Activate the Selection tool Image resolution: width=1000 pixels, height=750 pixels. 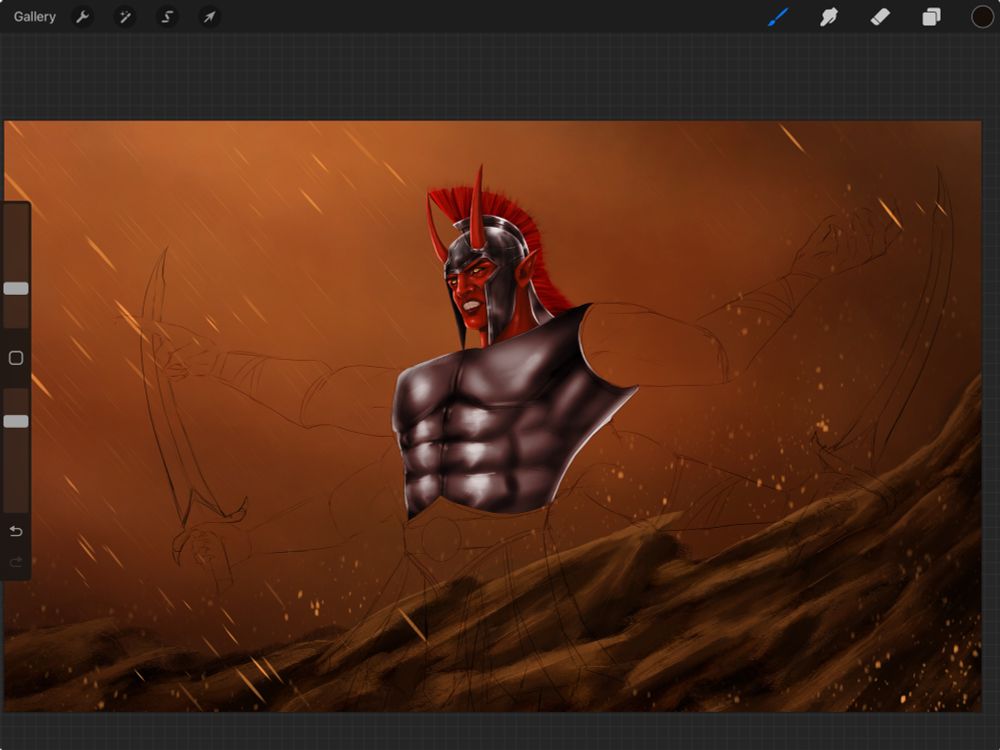(x=167, y=17)
